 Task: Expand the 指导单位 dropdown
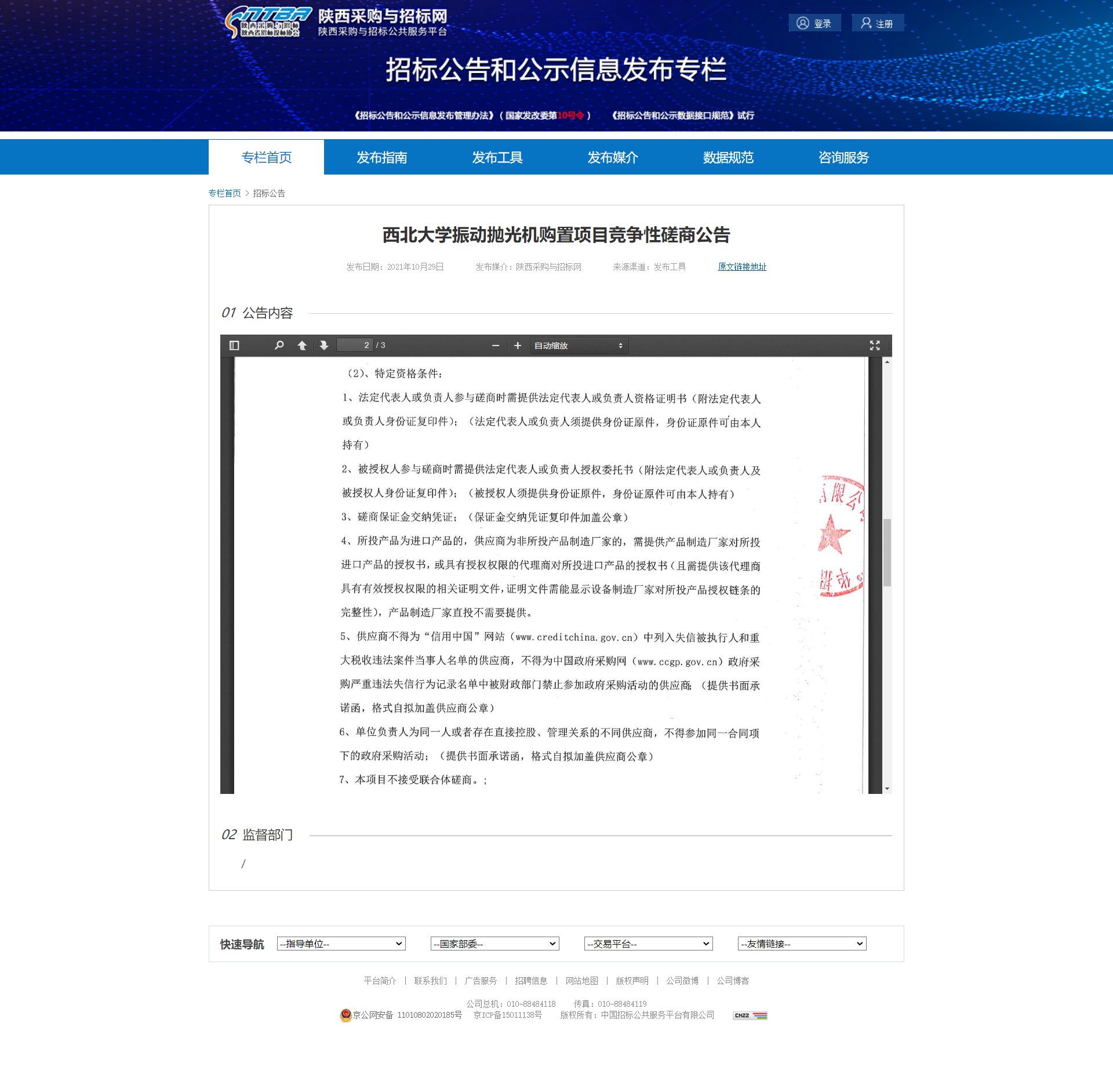click(x=341, y=944)
